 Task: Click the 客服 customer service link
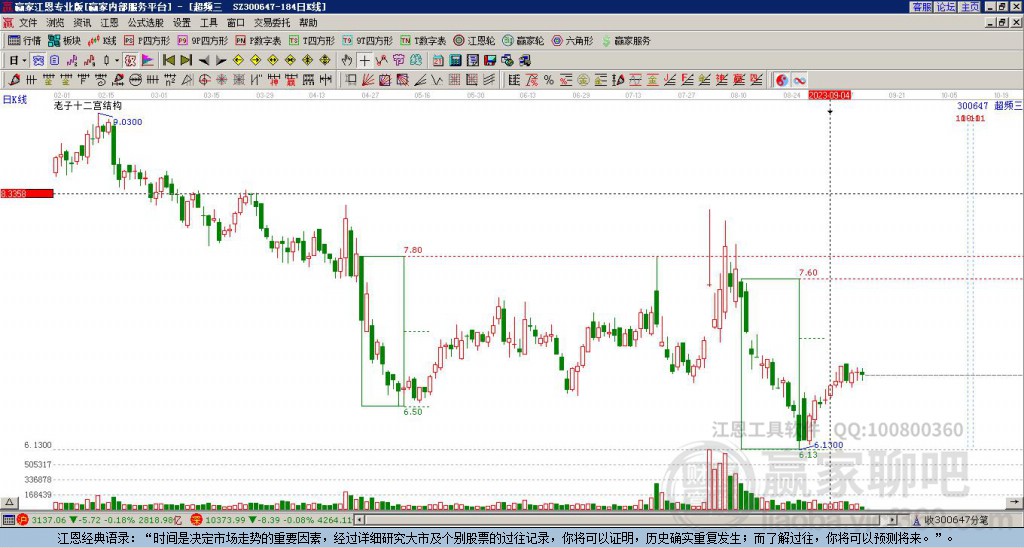tap(920, 7)
